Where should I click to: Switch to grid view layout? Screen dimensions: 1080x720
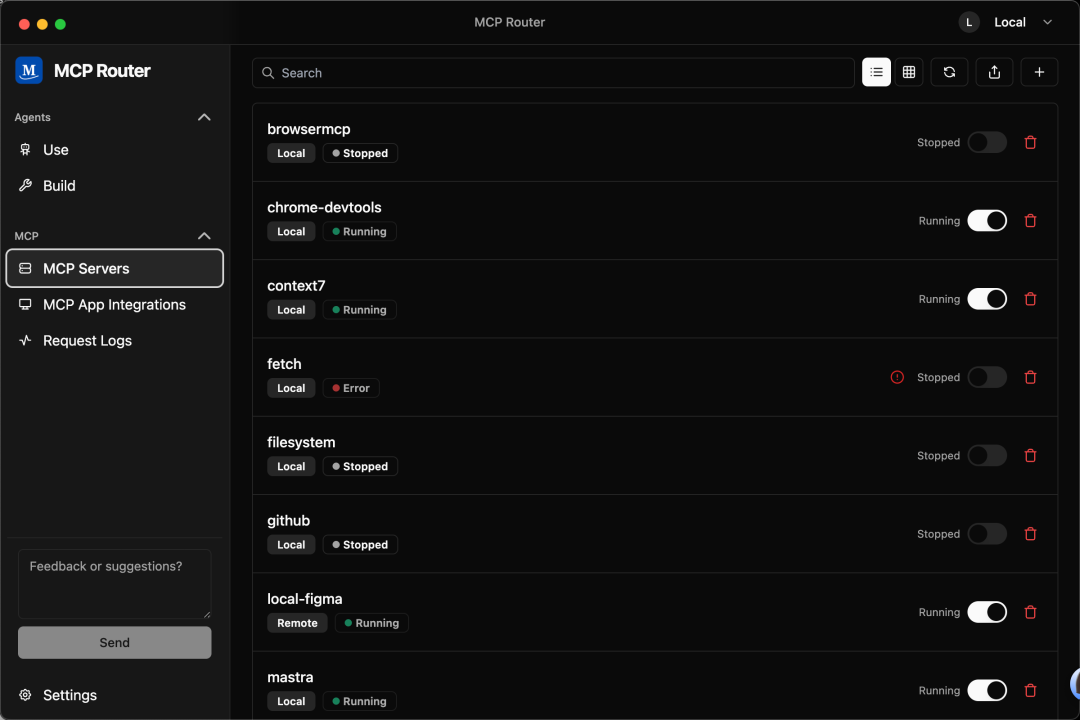click(909, 72)
